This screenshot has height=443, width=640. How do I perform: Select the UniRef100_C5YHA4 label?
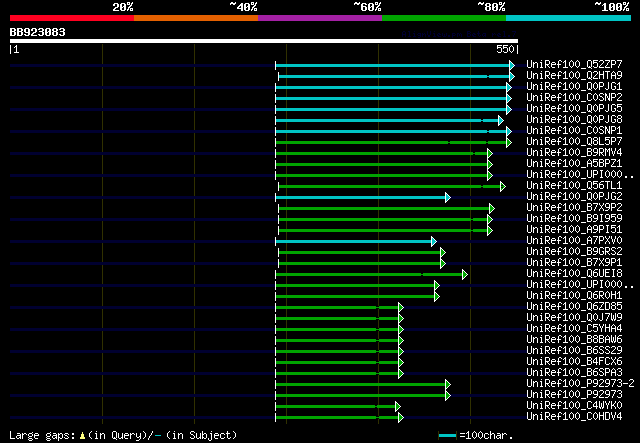[574, 329]
